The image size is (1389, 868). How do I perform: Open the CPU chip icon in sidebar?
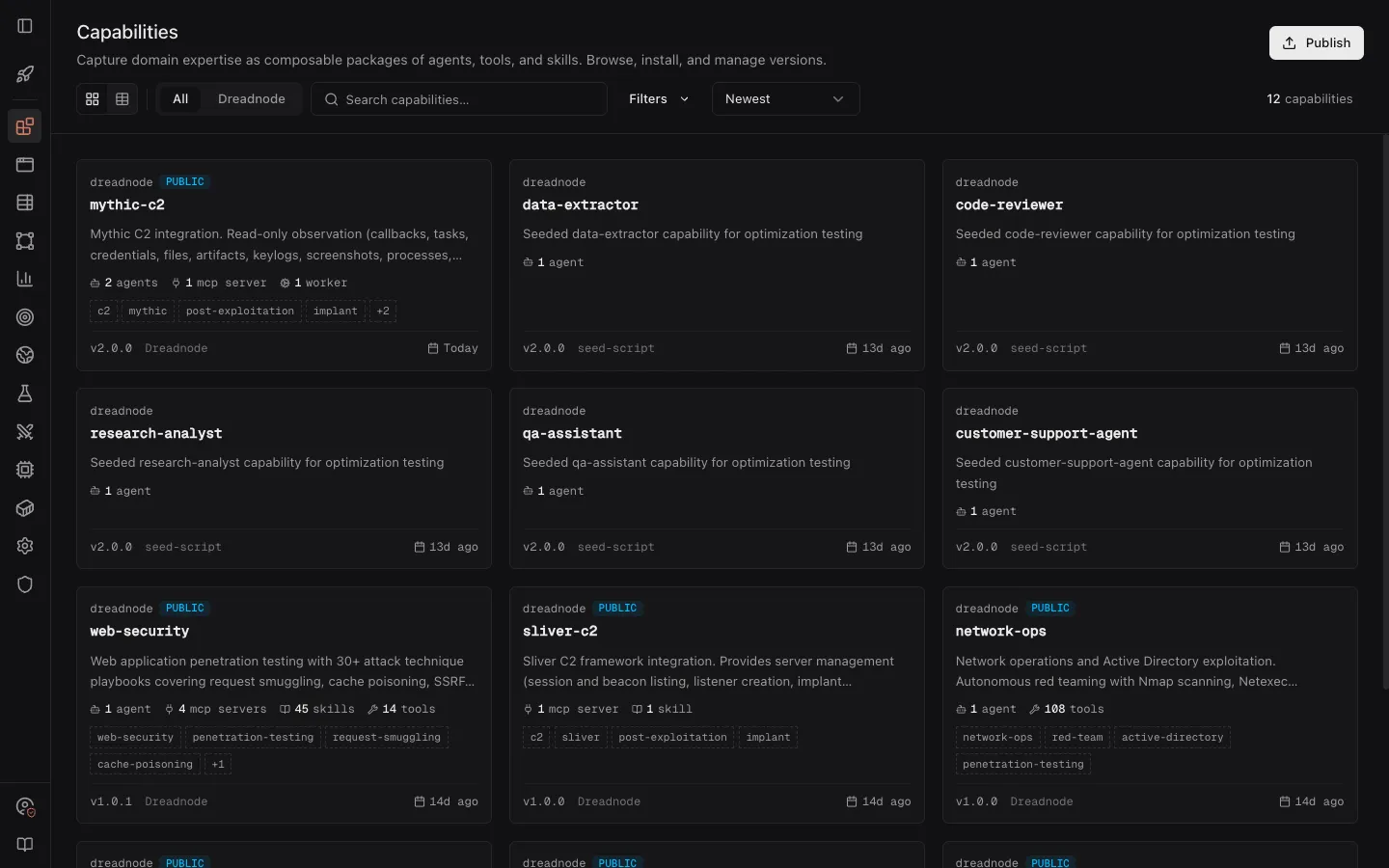click(25, 470)
